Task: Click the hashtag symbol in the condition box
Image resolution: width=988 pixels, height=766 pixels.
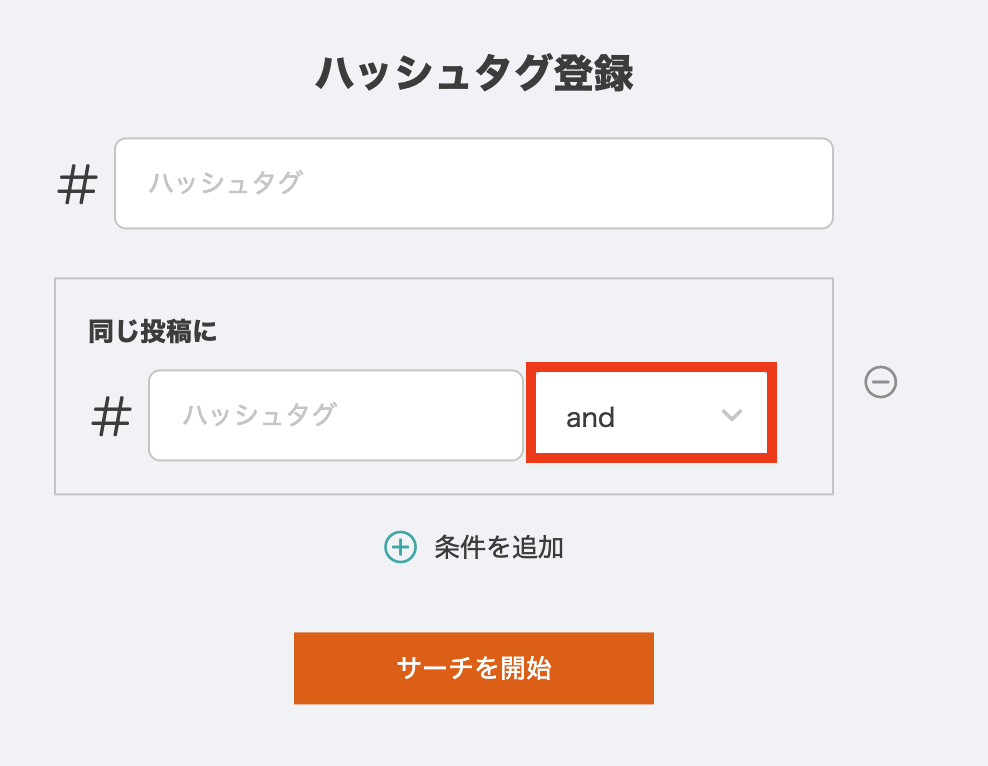Action: (x=112, y=417)
